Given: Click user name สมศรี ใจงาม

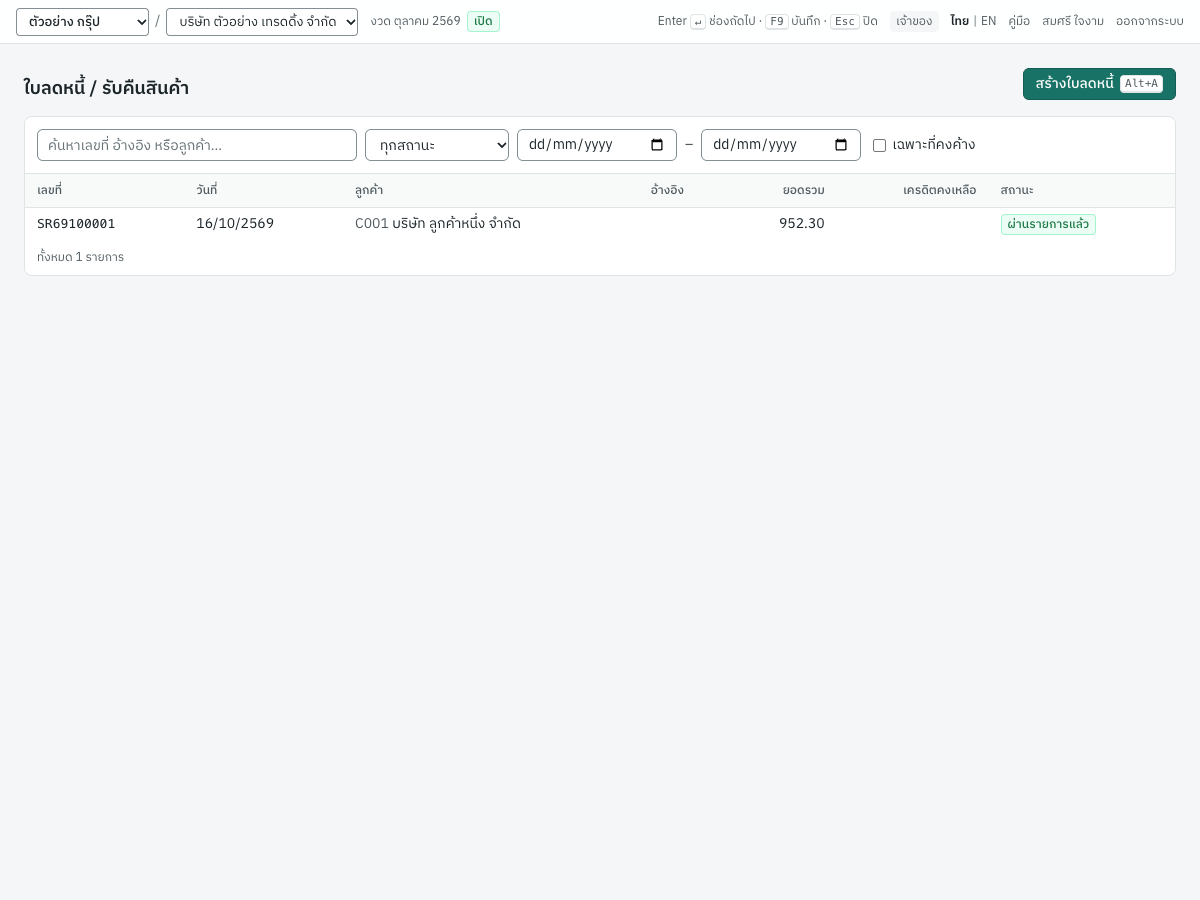Looking at the screenshot, I should point(1073,21).
